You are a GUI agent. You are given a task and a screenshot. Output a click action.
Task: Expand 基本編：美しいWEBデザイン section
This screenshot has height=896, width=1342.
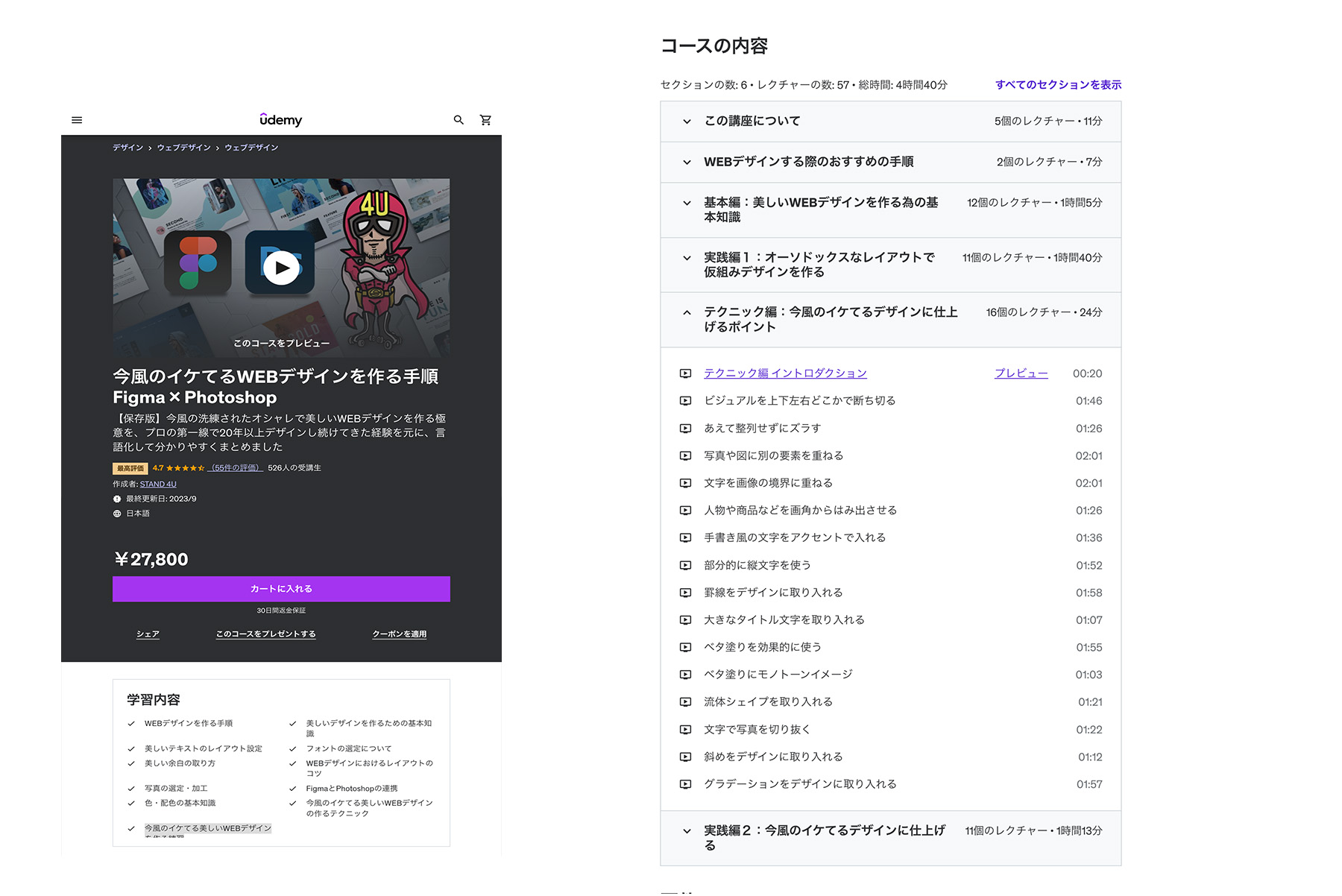point(890,210)
